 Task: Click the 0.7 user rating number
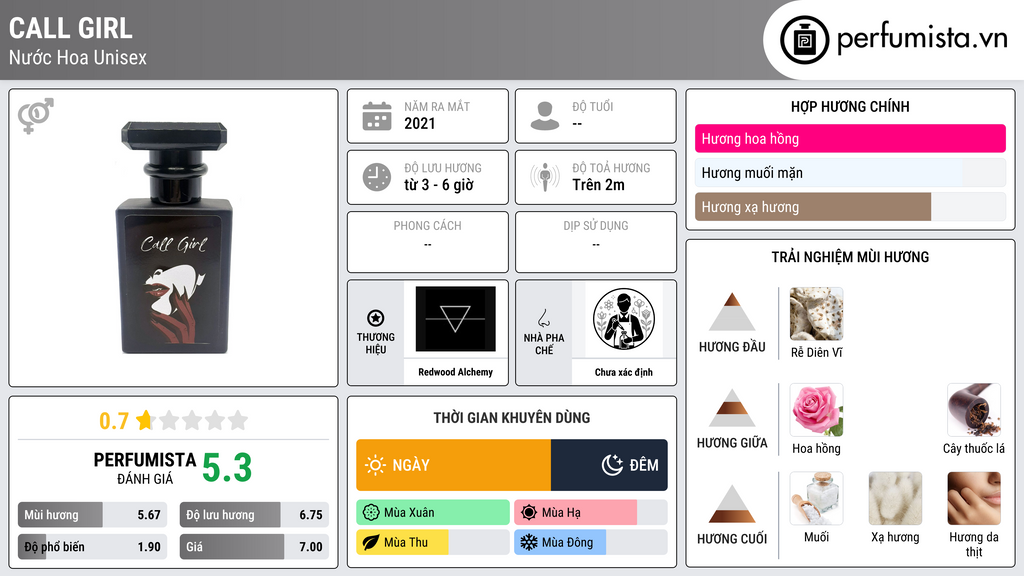click(x=114, y=421)
